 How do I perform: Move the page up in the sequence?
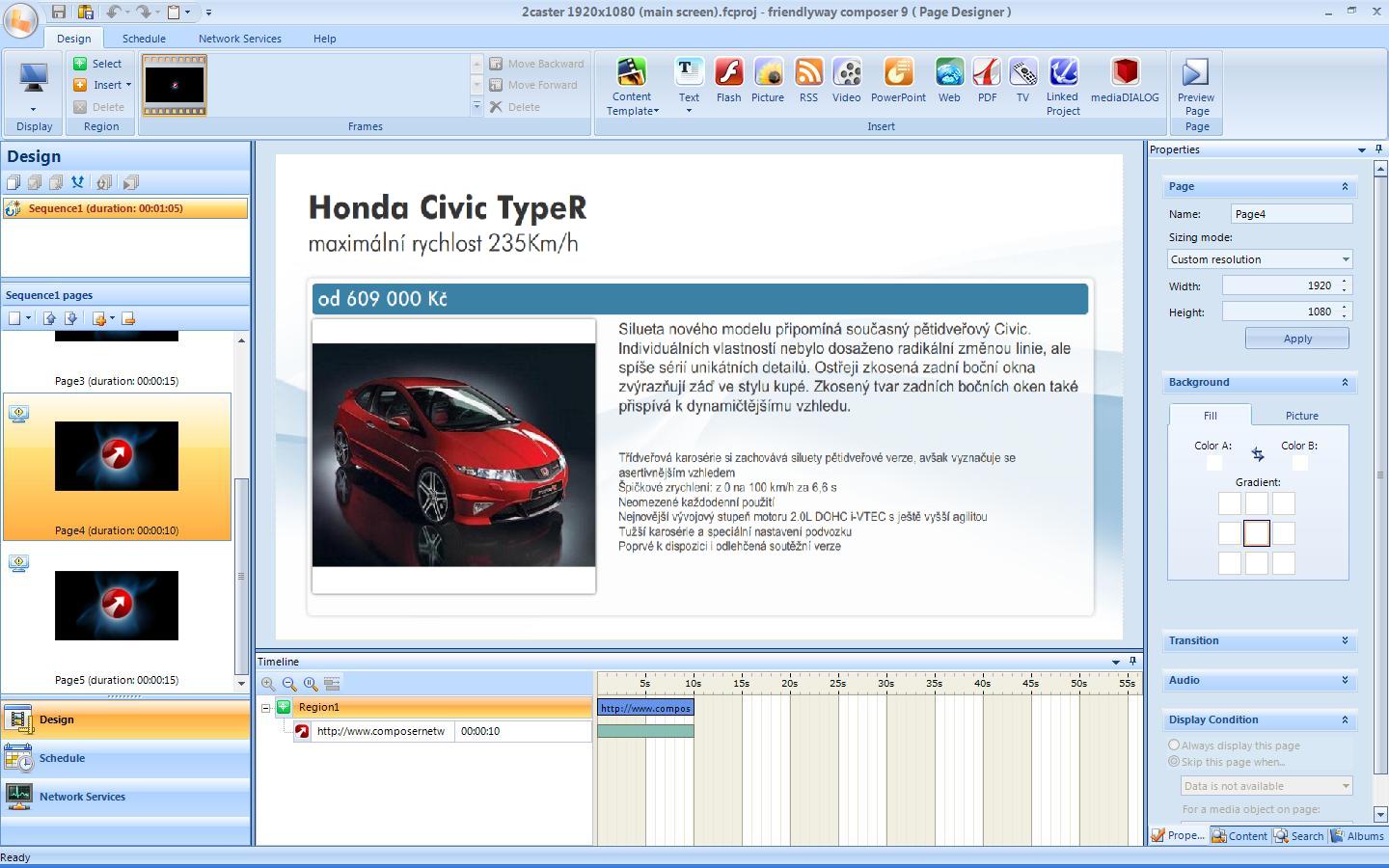click(49, 318)
